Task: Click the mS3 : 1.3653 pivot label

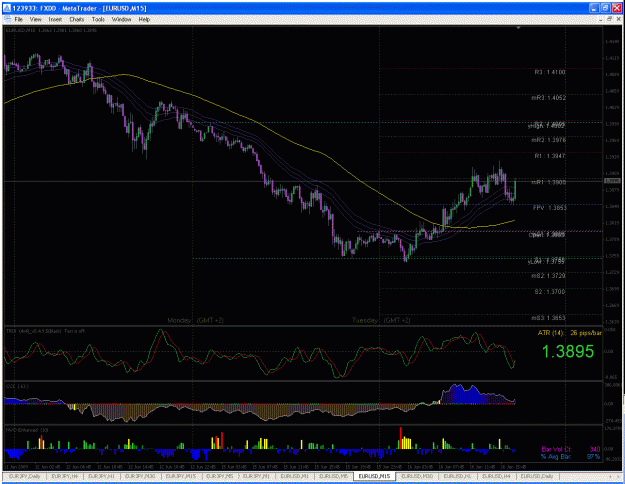Action: pos(548,318)
